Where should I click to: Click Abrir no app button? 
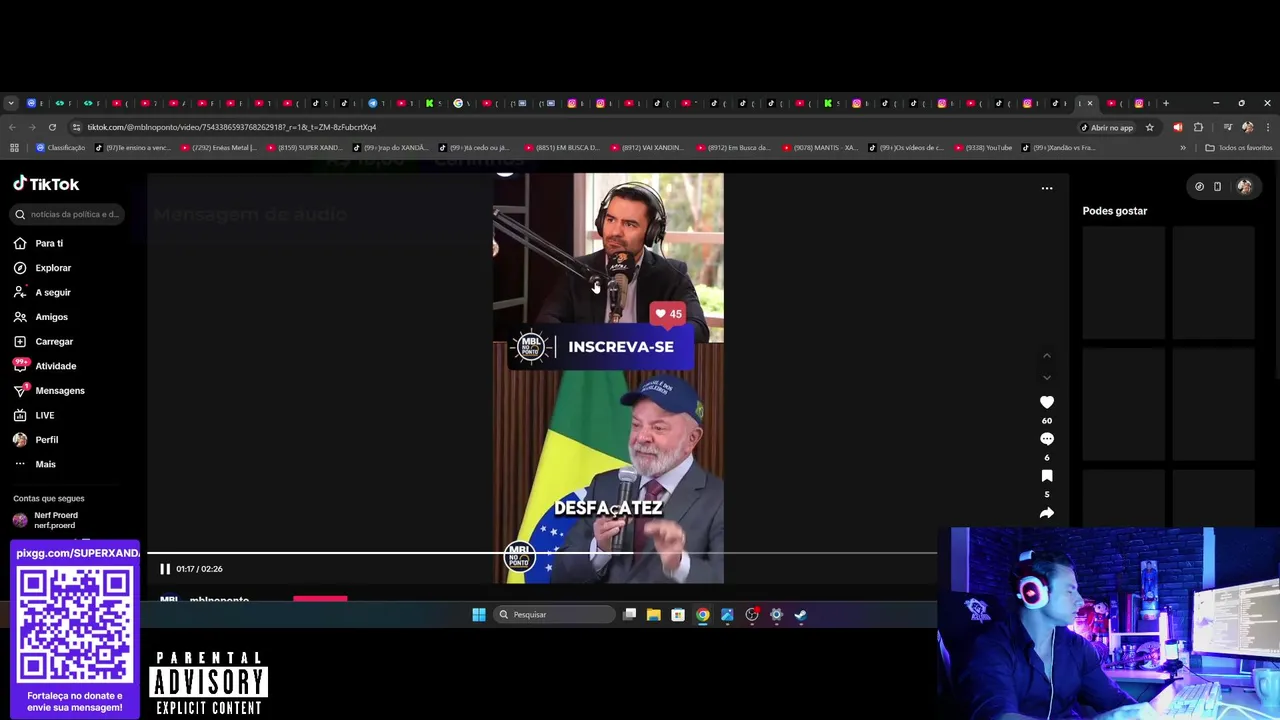[x=1107, y=128]
